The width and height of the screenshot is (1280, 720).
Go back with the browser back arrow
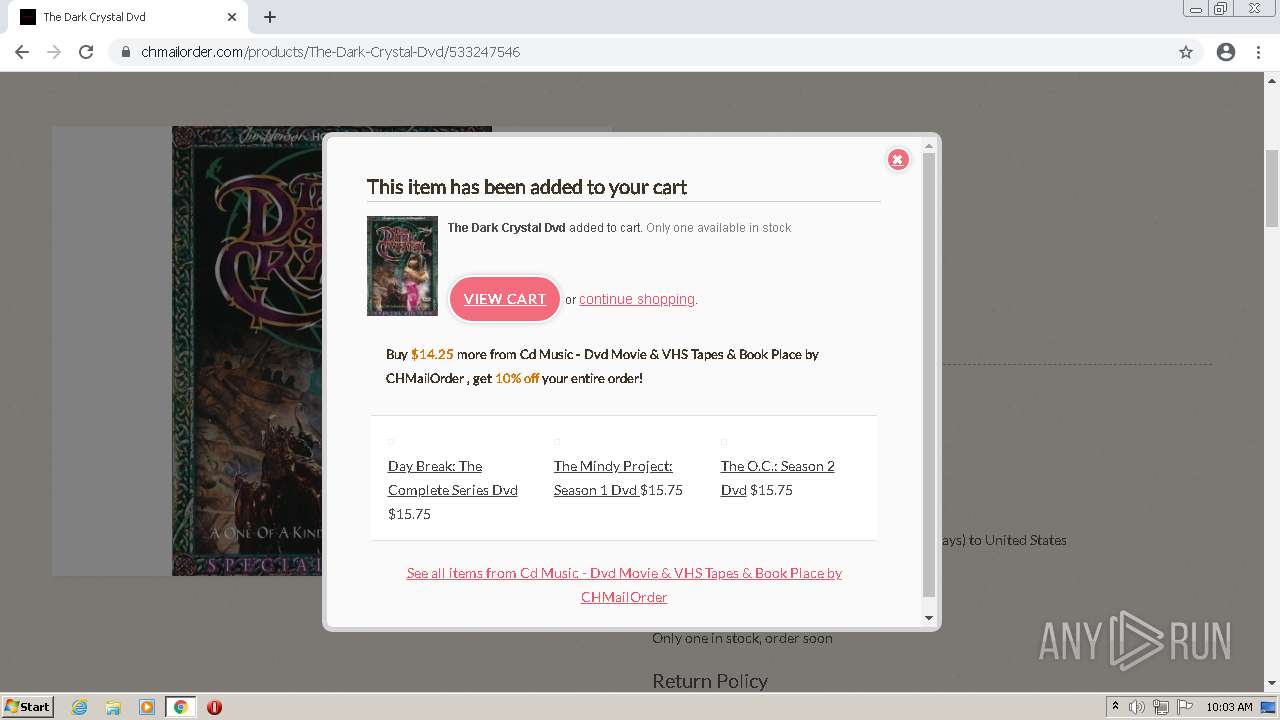(22, 52)
